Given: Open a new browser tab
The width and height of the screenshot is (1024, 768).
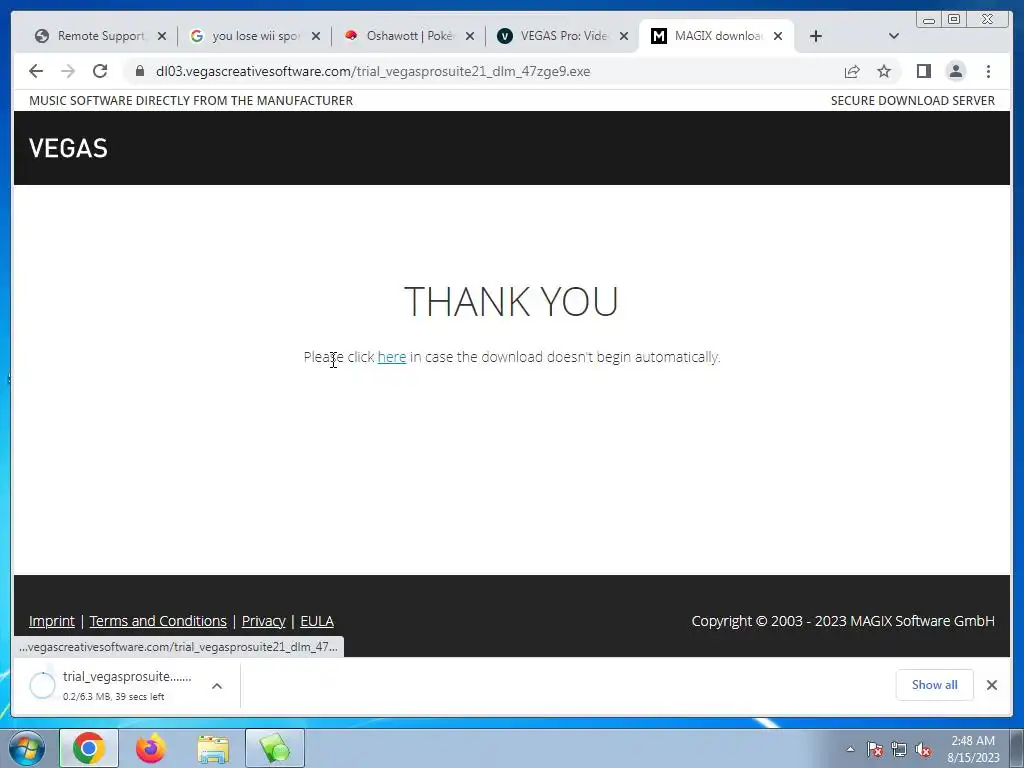Looking at the screenshot, I should pos(816,36).
